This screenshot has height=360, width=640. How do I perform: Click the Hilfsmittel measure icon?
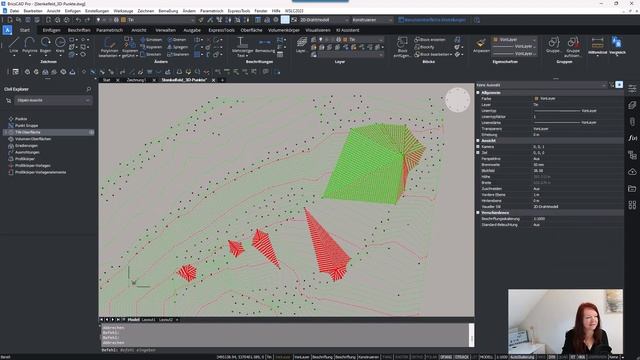(x=598, y=45)
